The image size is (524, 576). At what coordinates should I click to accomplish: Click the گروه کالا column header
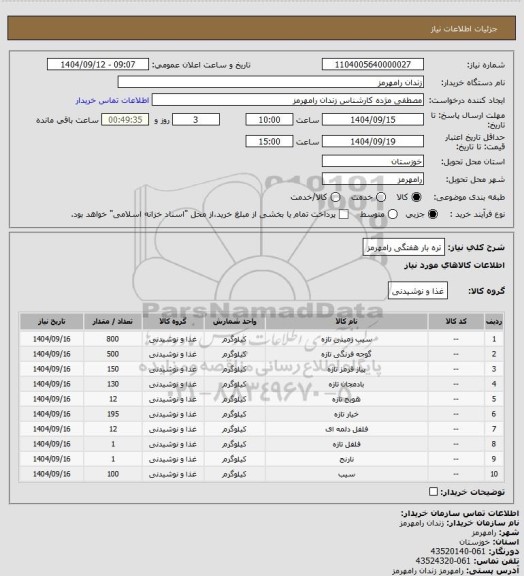173,322
